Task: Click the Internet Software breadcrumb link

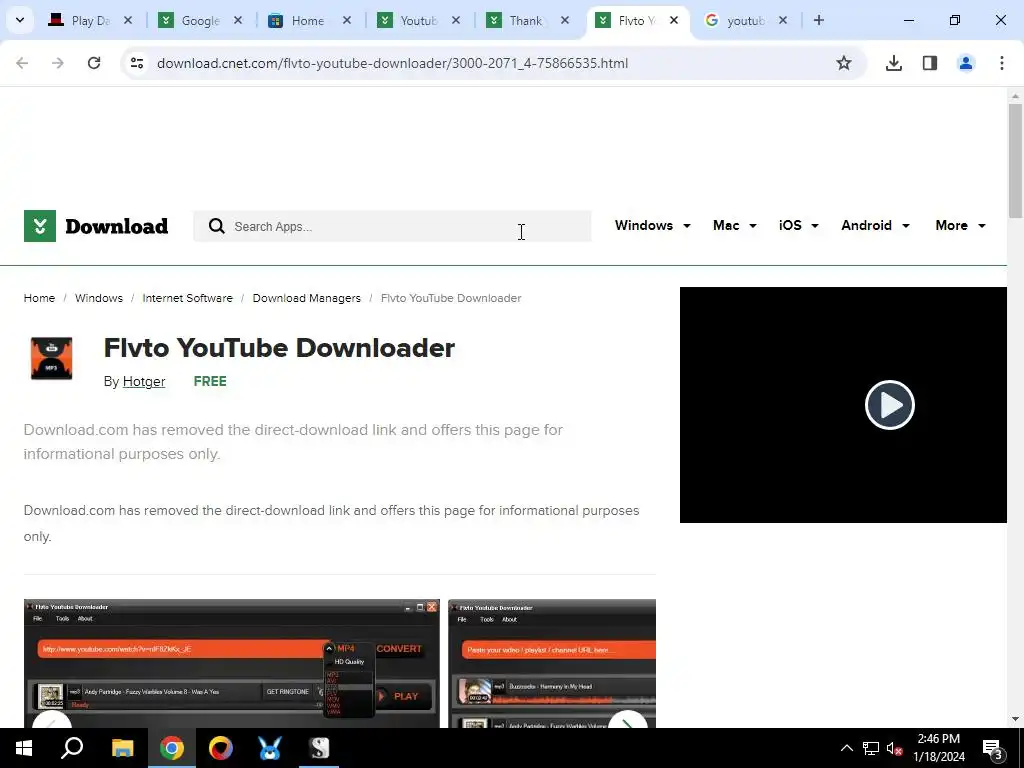Action: [187, 298]
